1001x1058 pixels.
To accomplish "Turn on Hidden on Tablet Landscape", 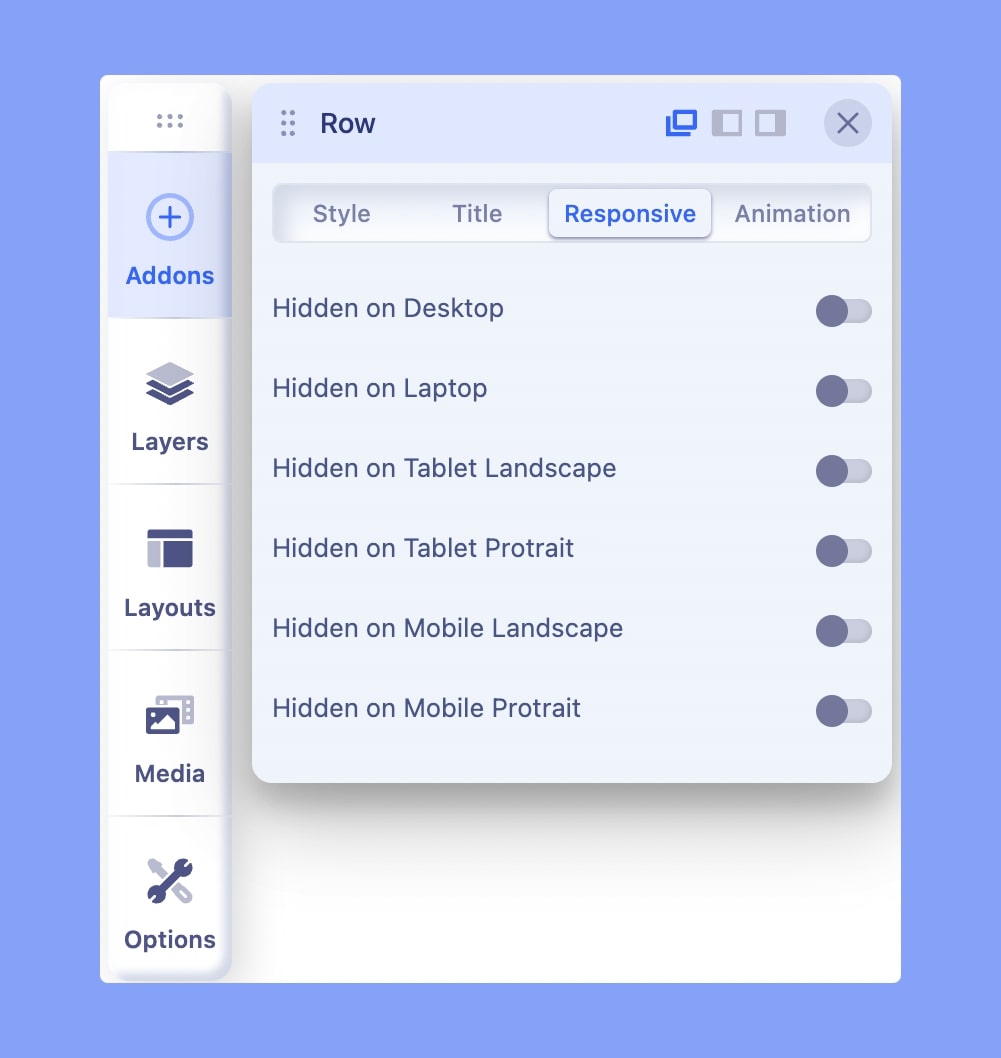I will pyautogui.click(x=843, y=471).
